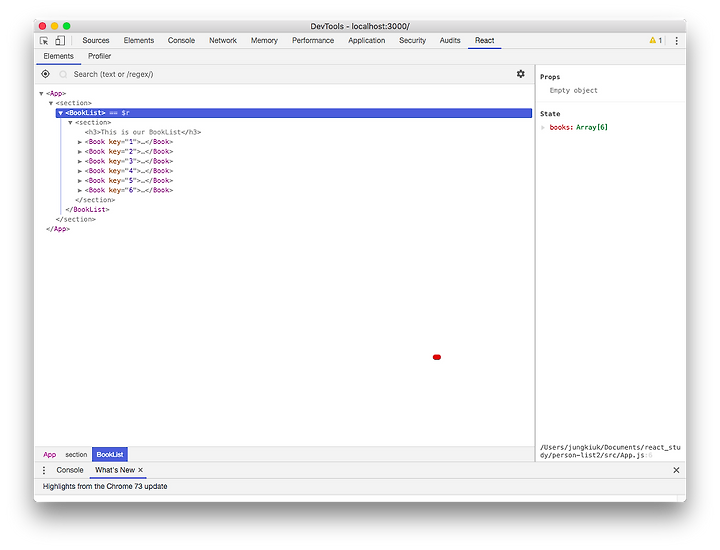The image size is (720, 550).
Task: Select the React tab
Action: 484,40
